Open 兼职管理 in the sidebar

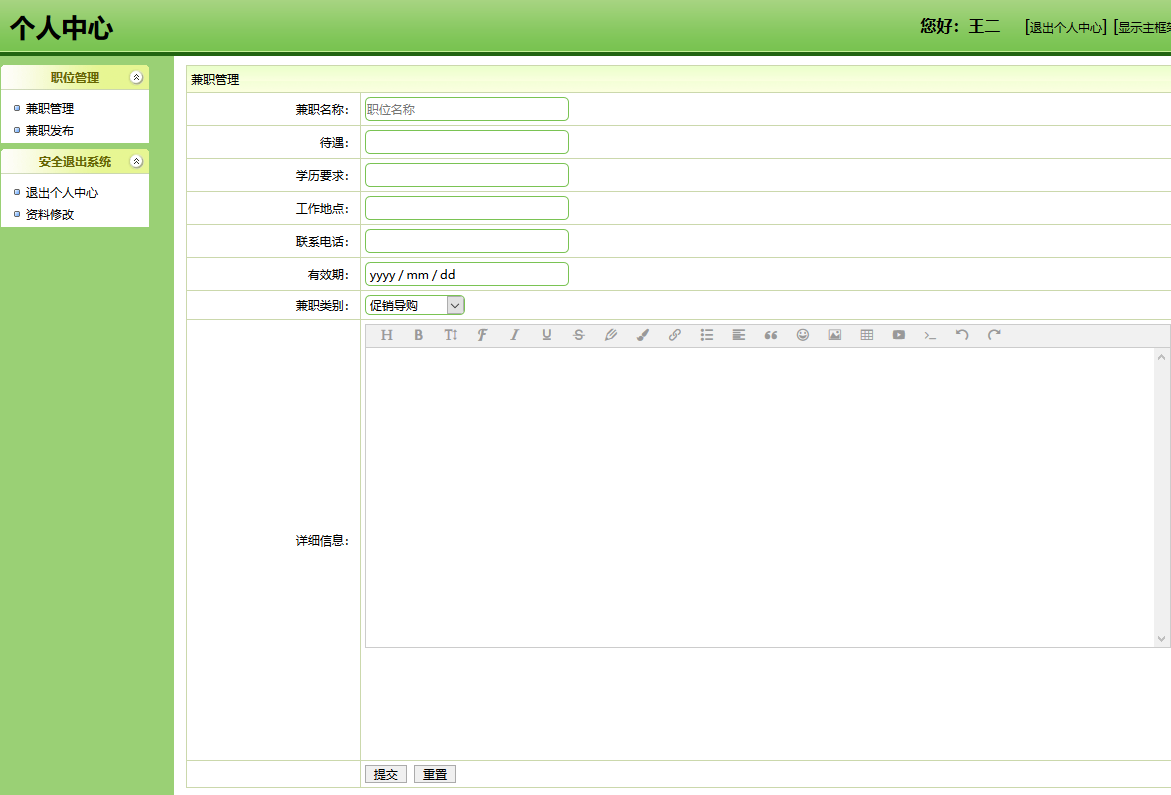[49, 109]
